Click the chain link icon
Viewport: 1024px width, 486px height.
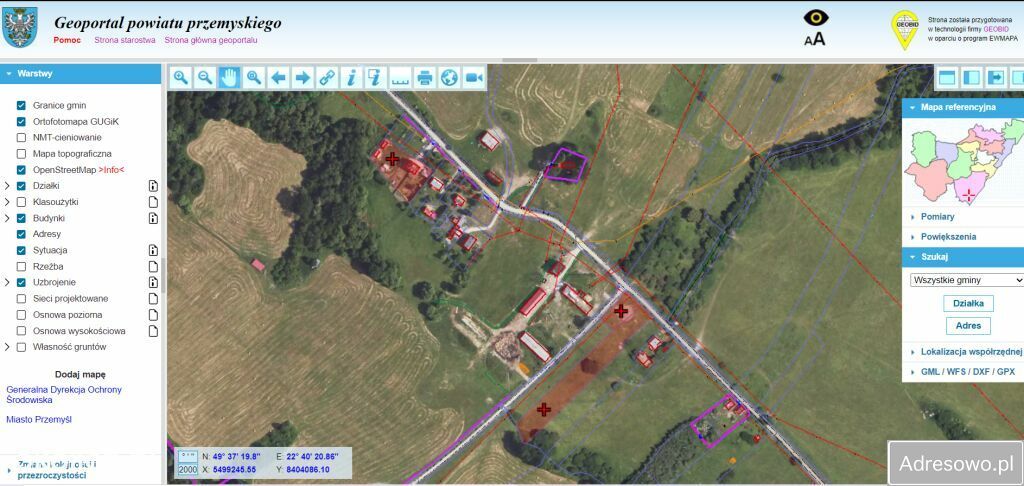point(327,78)
